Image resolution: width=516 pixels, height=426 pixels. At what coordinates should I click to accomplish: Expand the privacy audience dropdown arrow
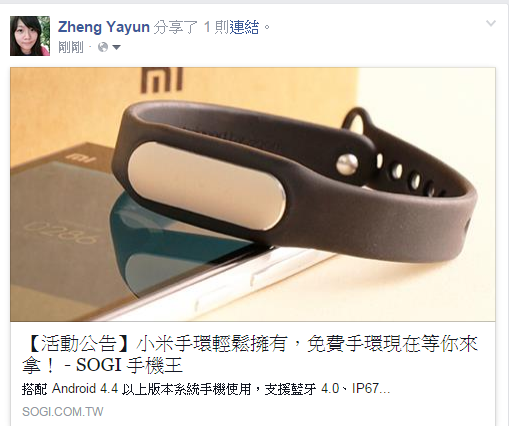tap(116, 47)
